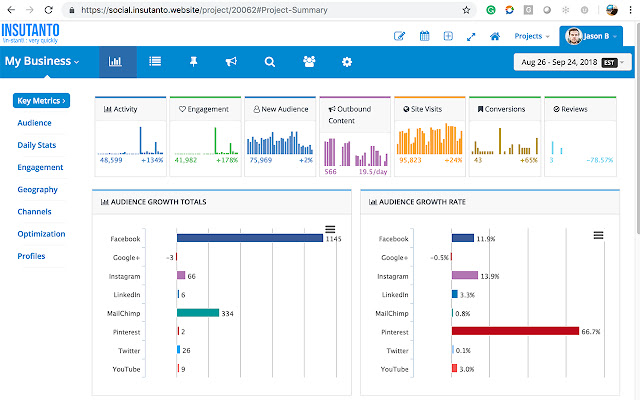
Task: Reload the page with the refresh icon
Action: click(x=49, y=10)
